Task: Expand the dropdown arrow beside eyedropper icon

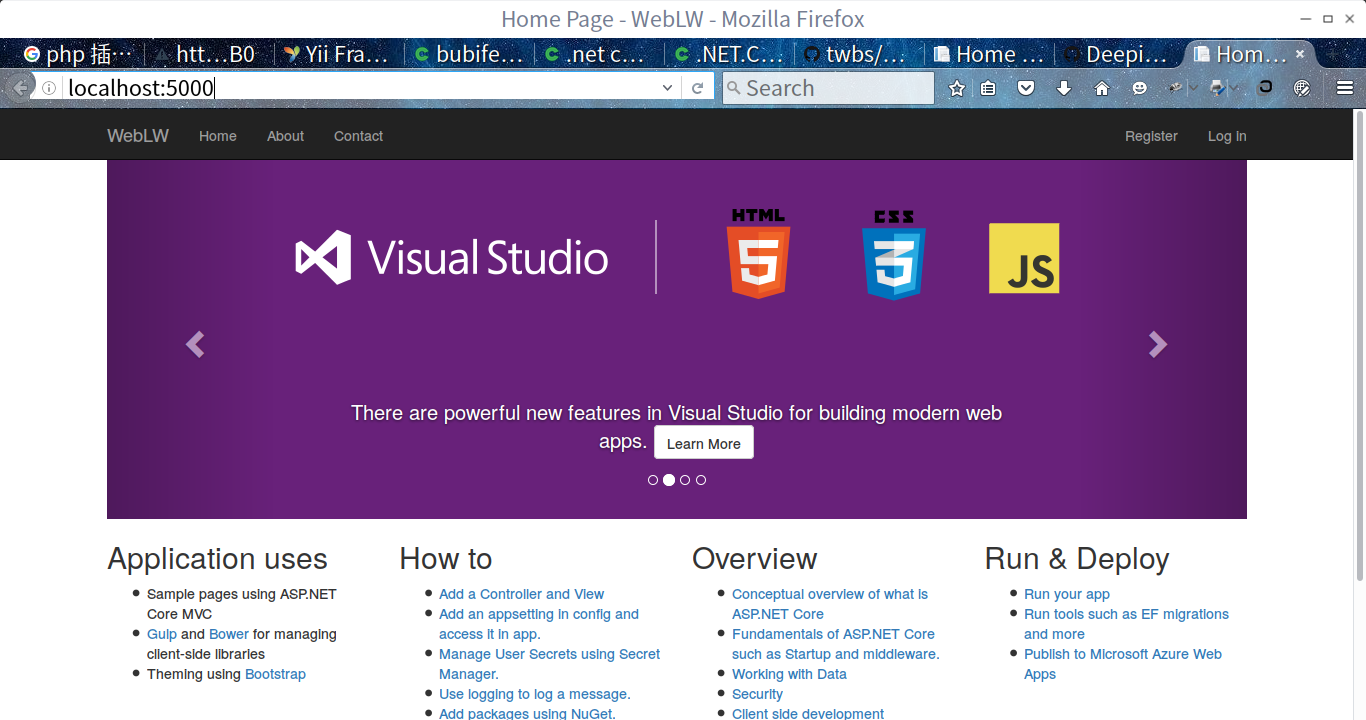Action: coord(1192,88)
